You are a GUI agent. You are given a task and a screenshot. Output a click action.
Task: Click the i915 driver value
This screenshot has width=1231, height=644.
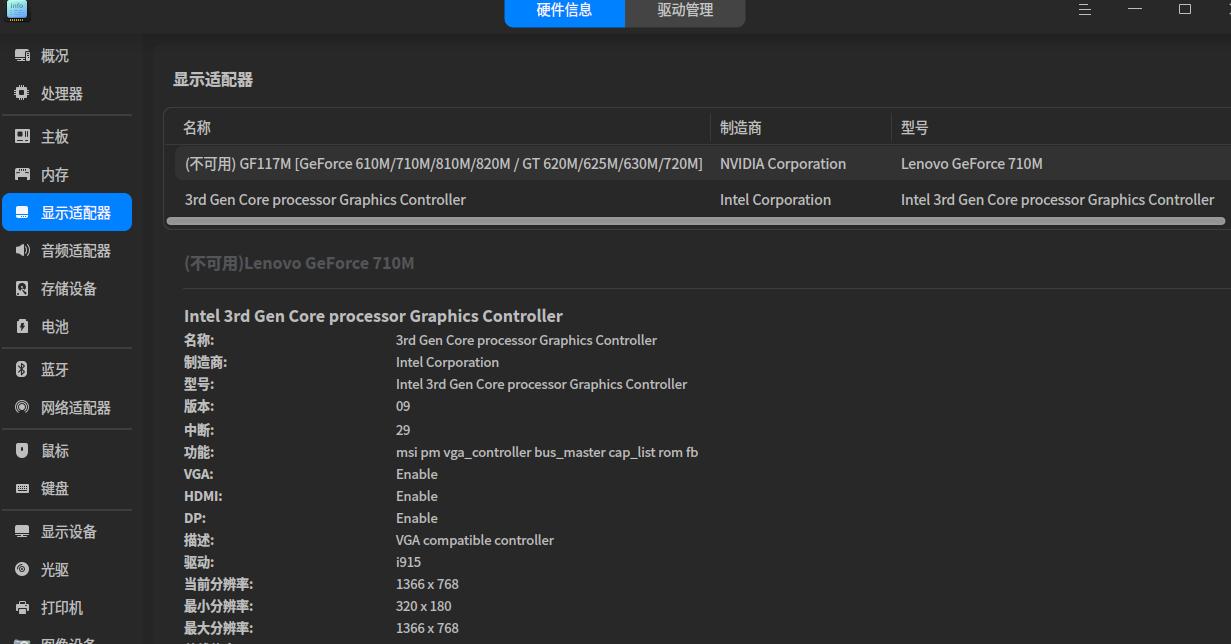click(408, 562)
